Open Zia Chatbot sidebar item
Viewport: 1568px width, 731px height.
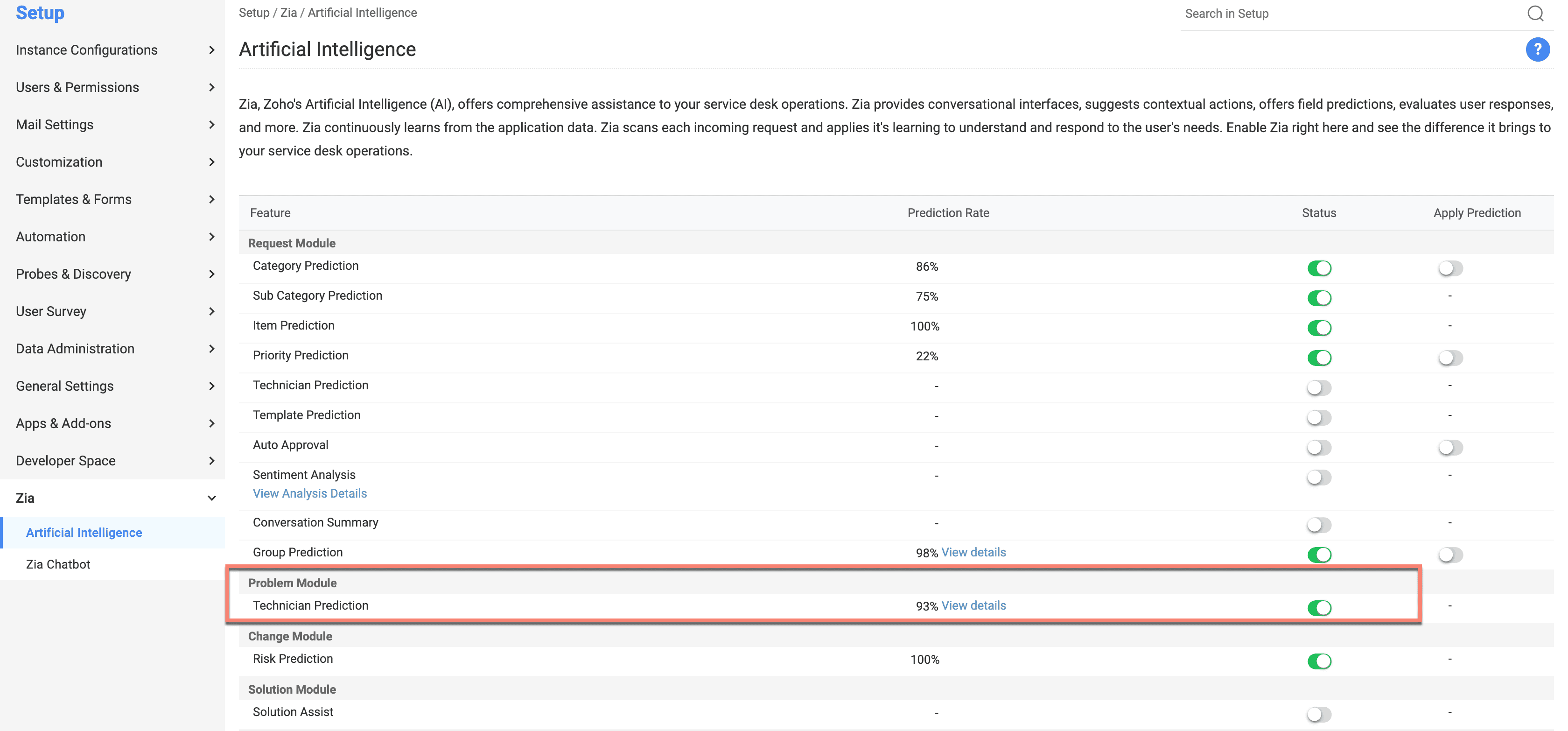(58, 564)
